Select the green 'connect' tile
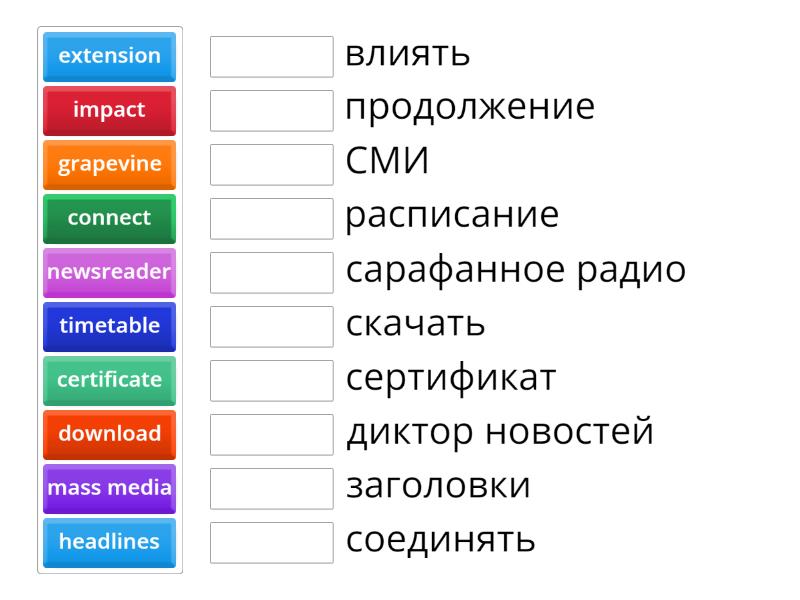 tap(109, 218)
